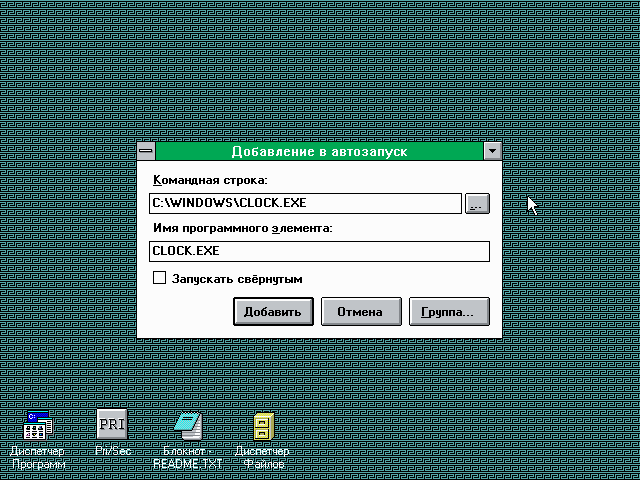Open the Группа... group selection dialog

click(x=448, y=312)
